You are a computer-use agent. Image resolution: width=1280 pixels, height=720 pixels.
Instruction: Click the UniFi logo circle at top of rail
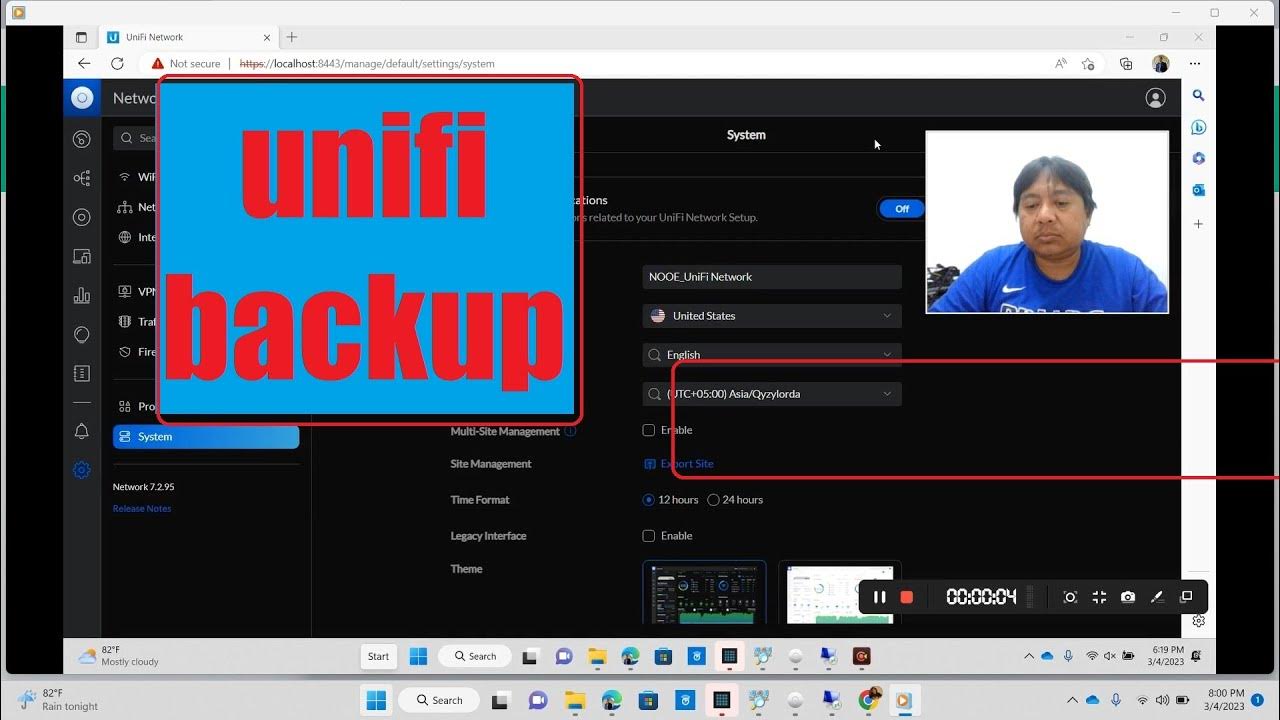point(82,97)
